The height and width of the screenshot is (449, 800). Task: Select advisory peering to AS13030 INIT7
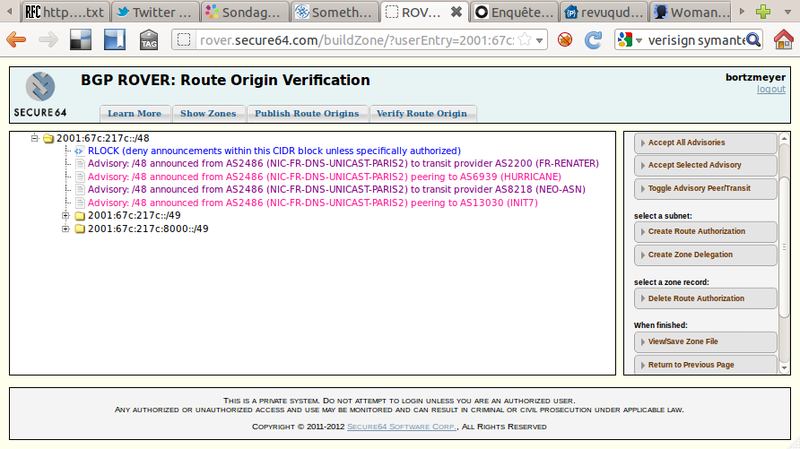(x=313, y=203)
